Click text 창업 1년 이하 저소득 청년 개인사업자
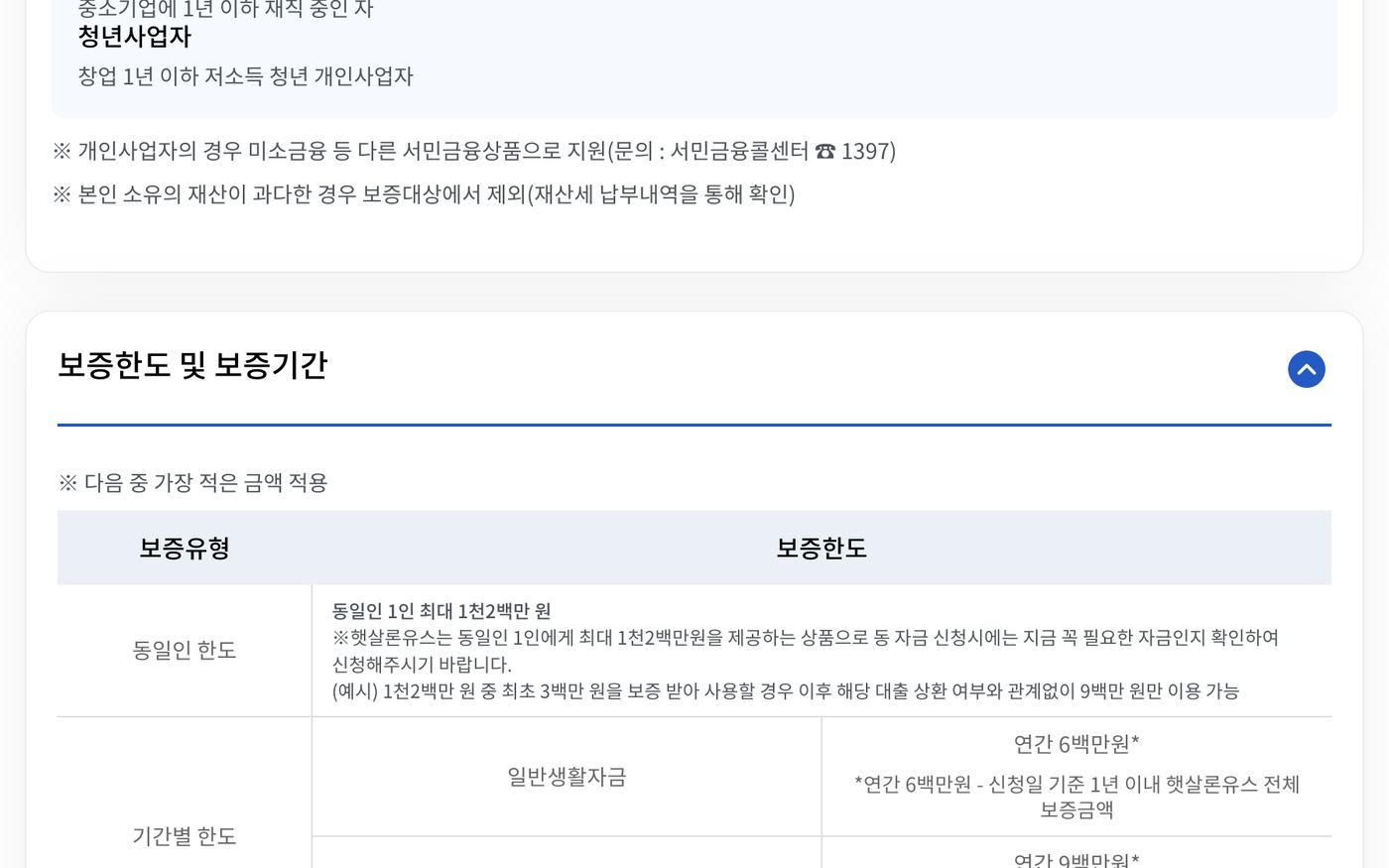This screenshot has width=1389, height=868. point(245,76)
